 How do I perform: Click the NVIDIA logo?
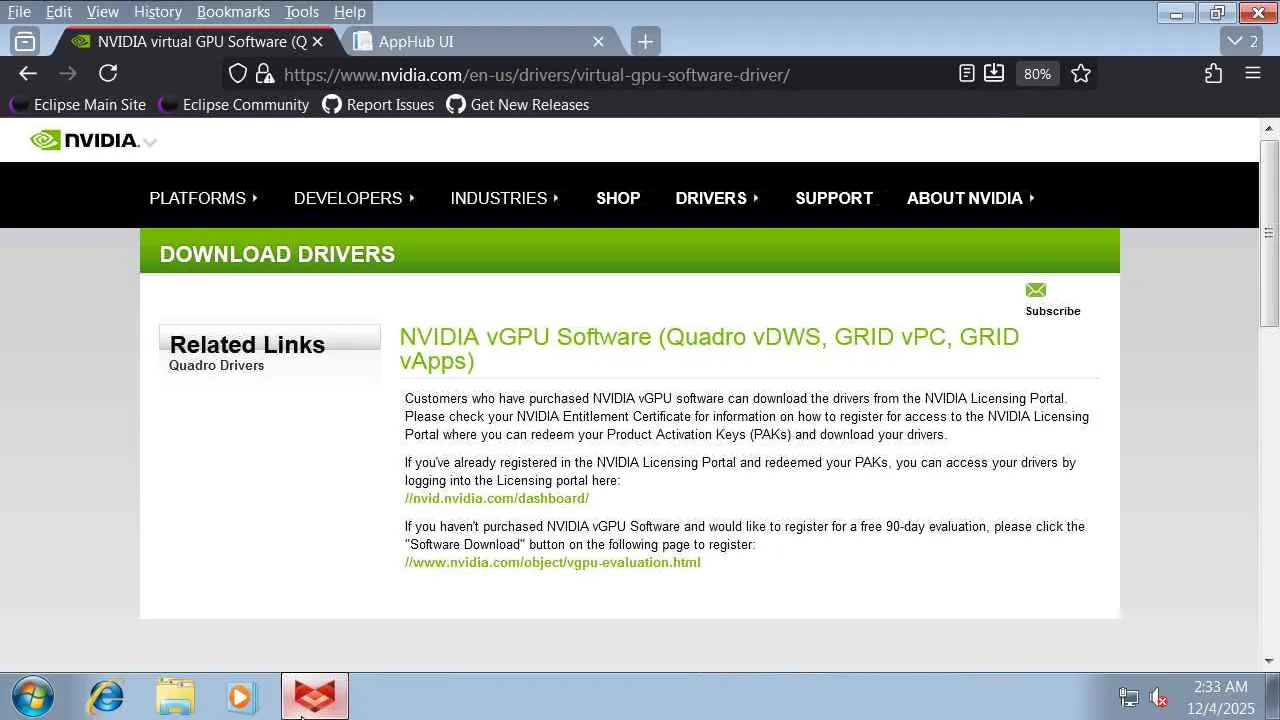[84, 140]
